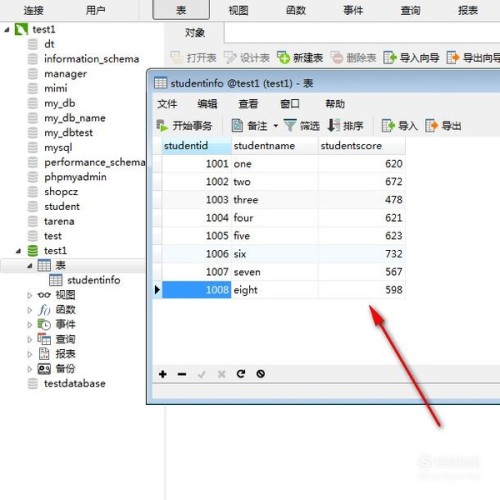Click the 导入 import button

pyautogui.click(x=399, y=126)
